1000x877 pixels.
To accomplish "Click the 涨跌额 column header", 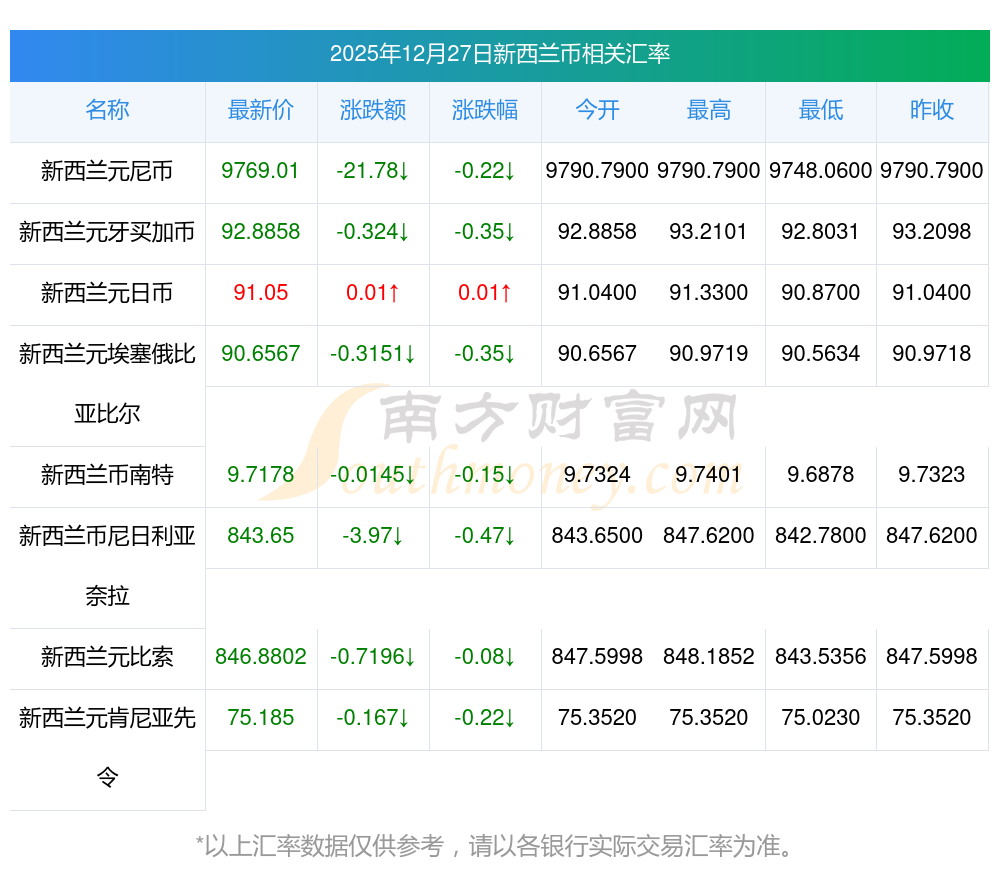I will click(x=373, y=110).
